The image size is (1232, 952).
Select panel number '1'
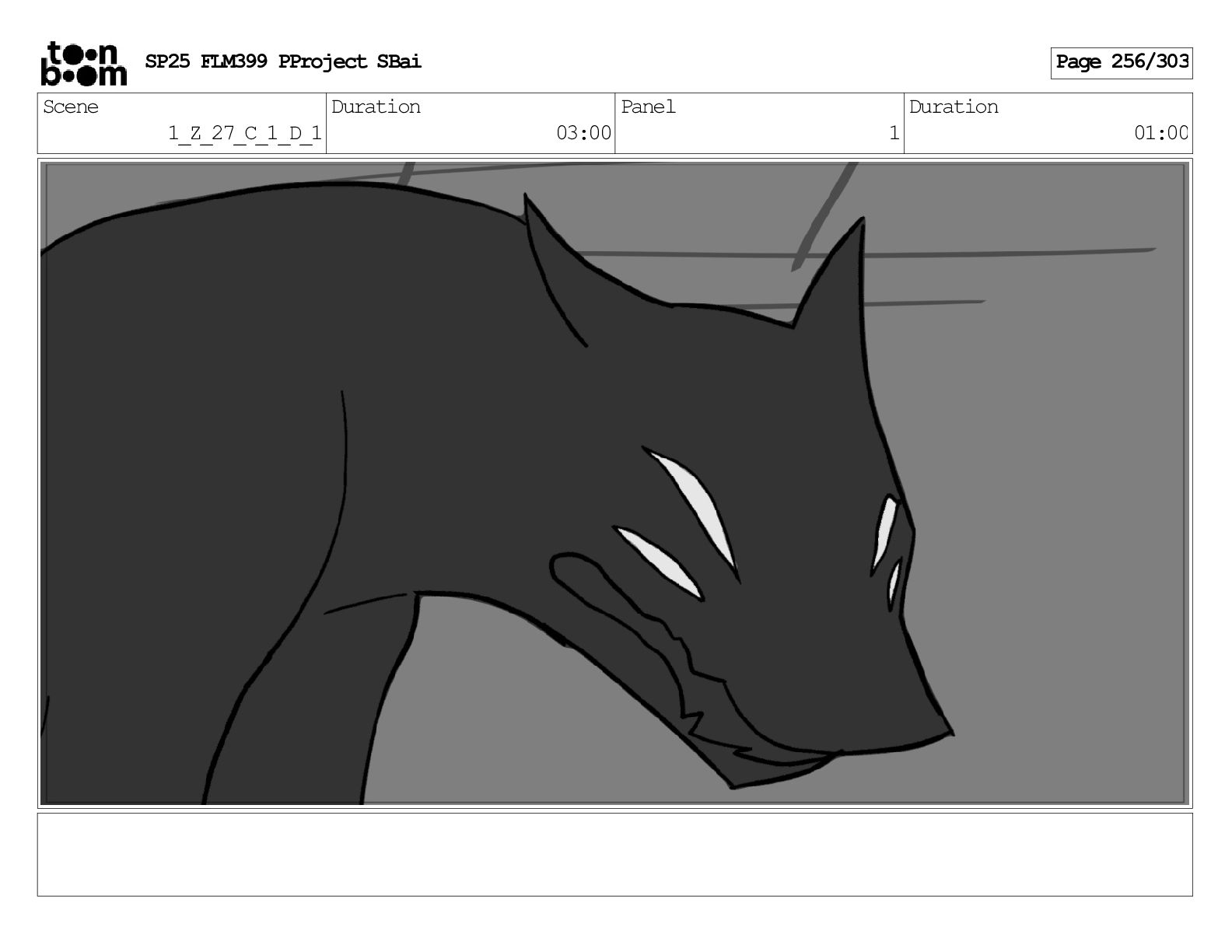(x=894, y=134)
